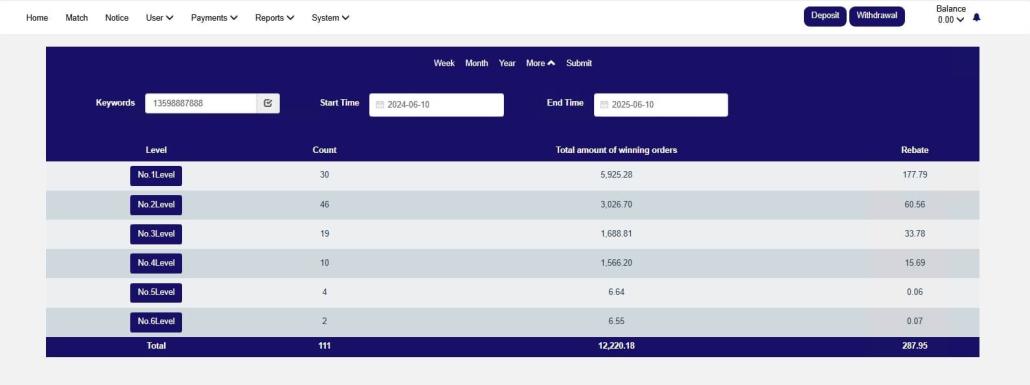The width and height of the screenshot is (1030, 385).
Task: Click the Level column header
Action: coord(156,150)
